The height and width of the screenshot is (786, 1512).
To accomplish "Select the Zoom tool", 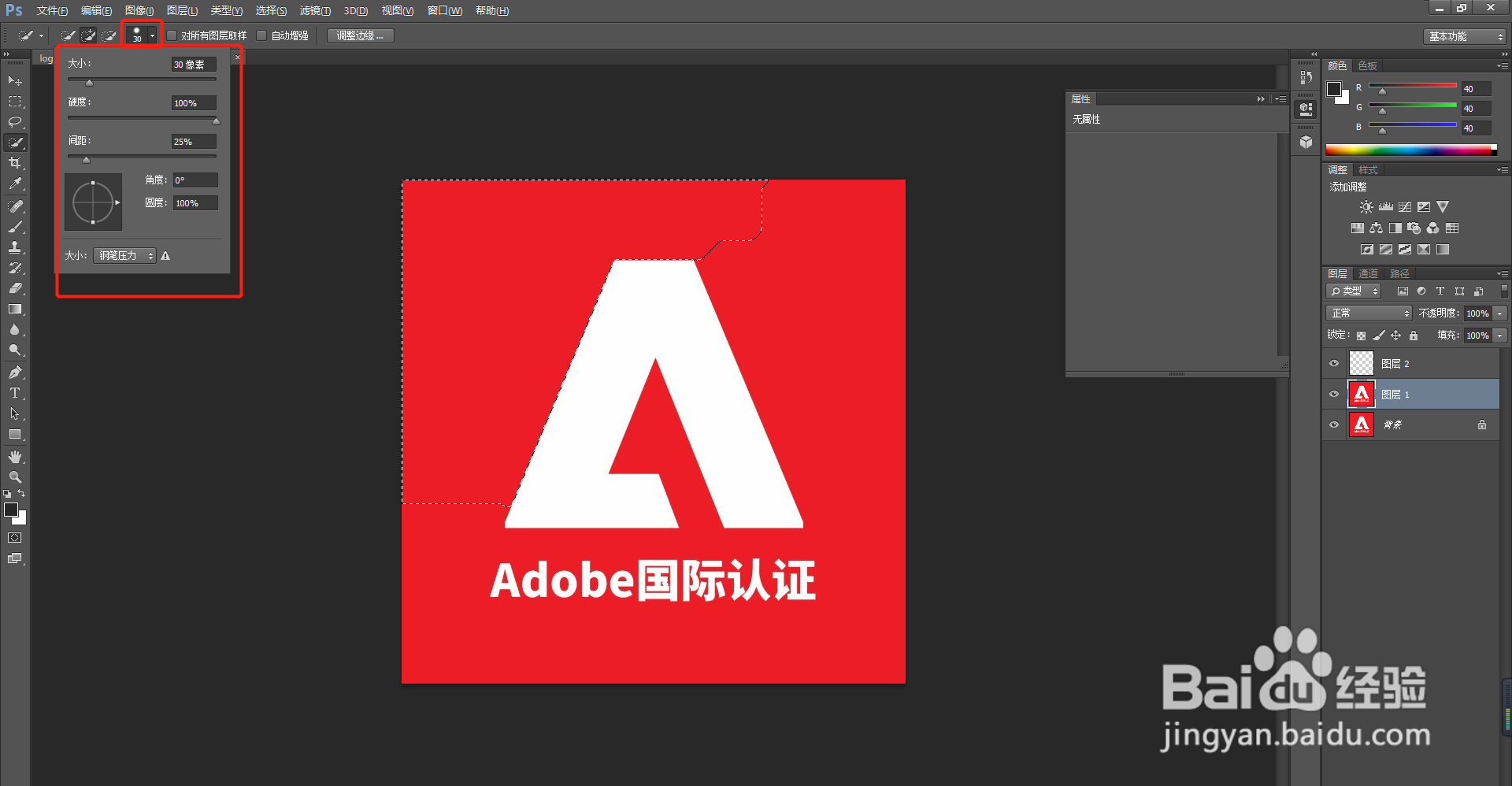I will tap(15, 477).
